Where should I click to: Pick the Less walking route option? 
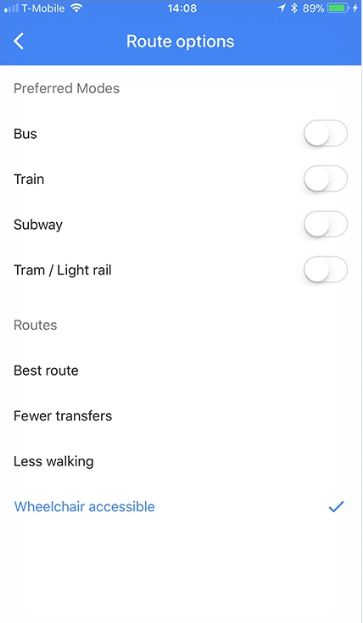coord(181,461)
